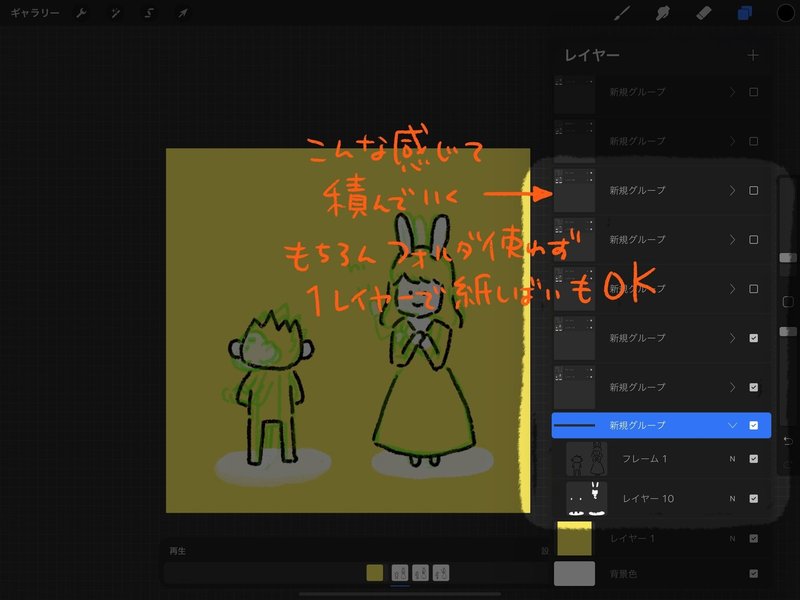Screen dimensions: 800x600
Task: Select the yellow レイヤー 1 thumbnail
Action: tap(574, 538)
